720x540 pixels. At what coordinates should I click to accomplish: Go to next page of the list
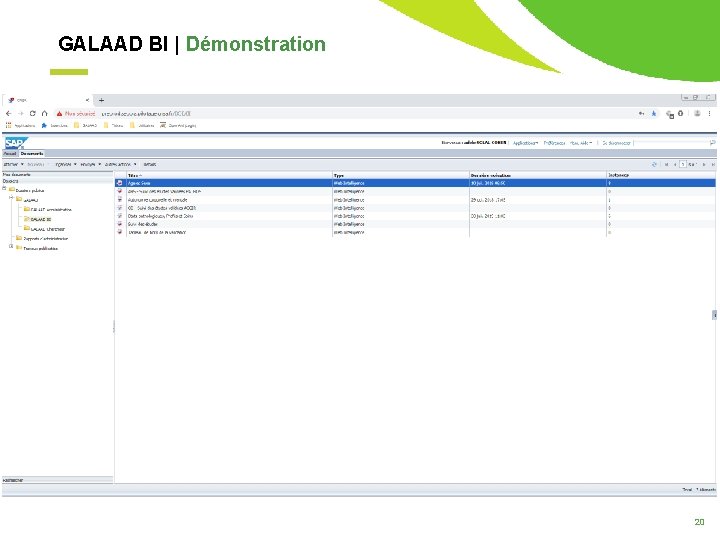tap(704, 164)
